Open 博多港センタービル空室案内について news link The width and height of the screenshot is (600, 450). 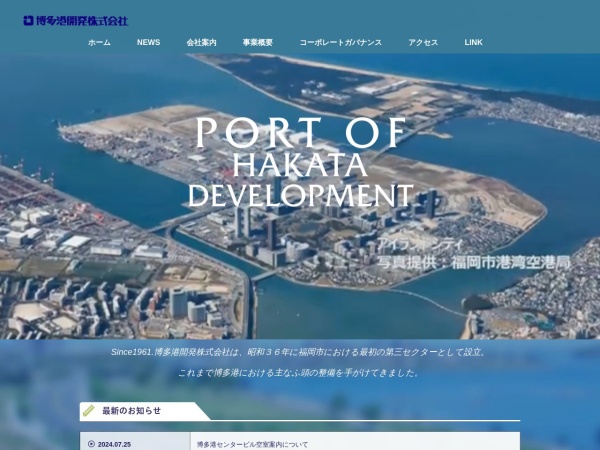253,445
